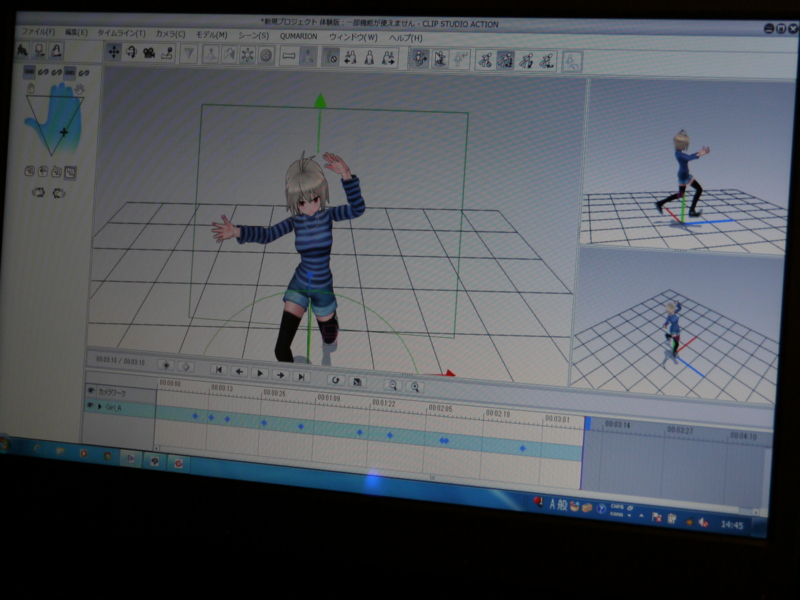The width and height of the screenshot is (800, 600).
Task: Click the cross marker in hand triangle
Action: coord(64,133)
